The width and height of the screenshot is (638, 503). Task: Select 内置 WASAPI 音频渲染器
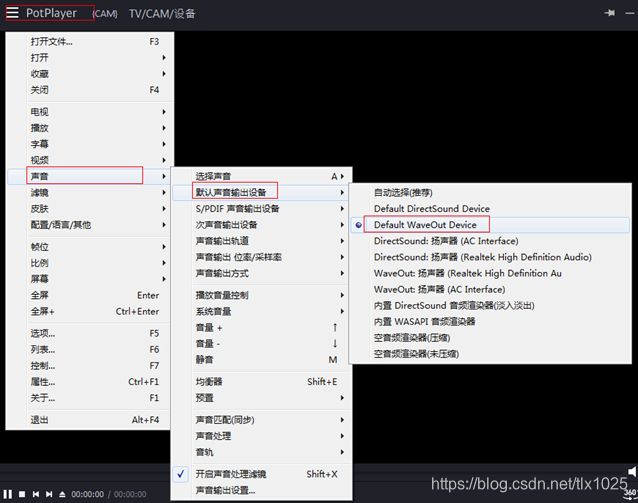pos(490,321)
